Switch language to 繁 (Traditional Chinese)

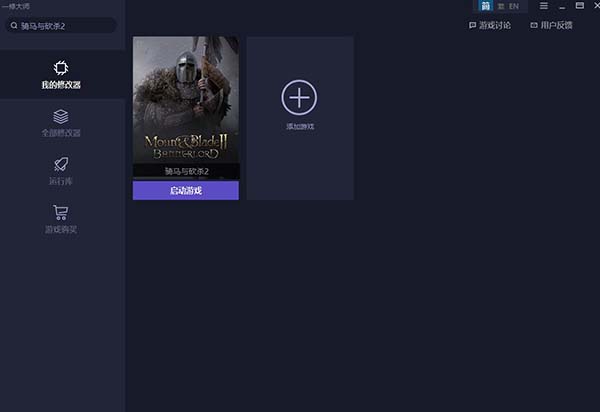[501, 6]
